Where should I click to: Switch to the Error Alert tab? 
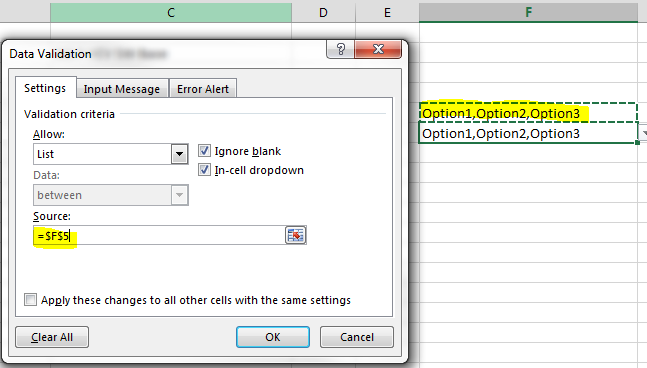[x=203, y=89]
